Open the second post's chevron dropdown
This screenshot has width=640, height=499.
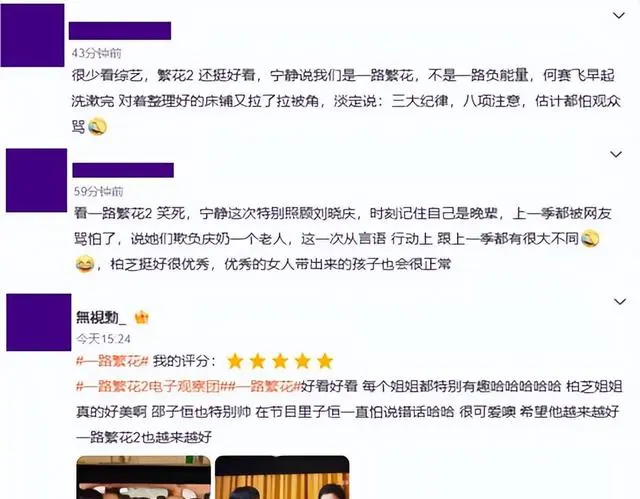[616, 154]
